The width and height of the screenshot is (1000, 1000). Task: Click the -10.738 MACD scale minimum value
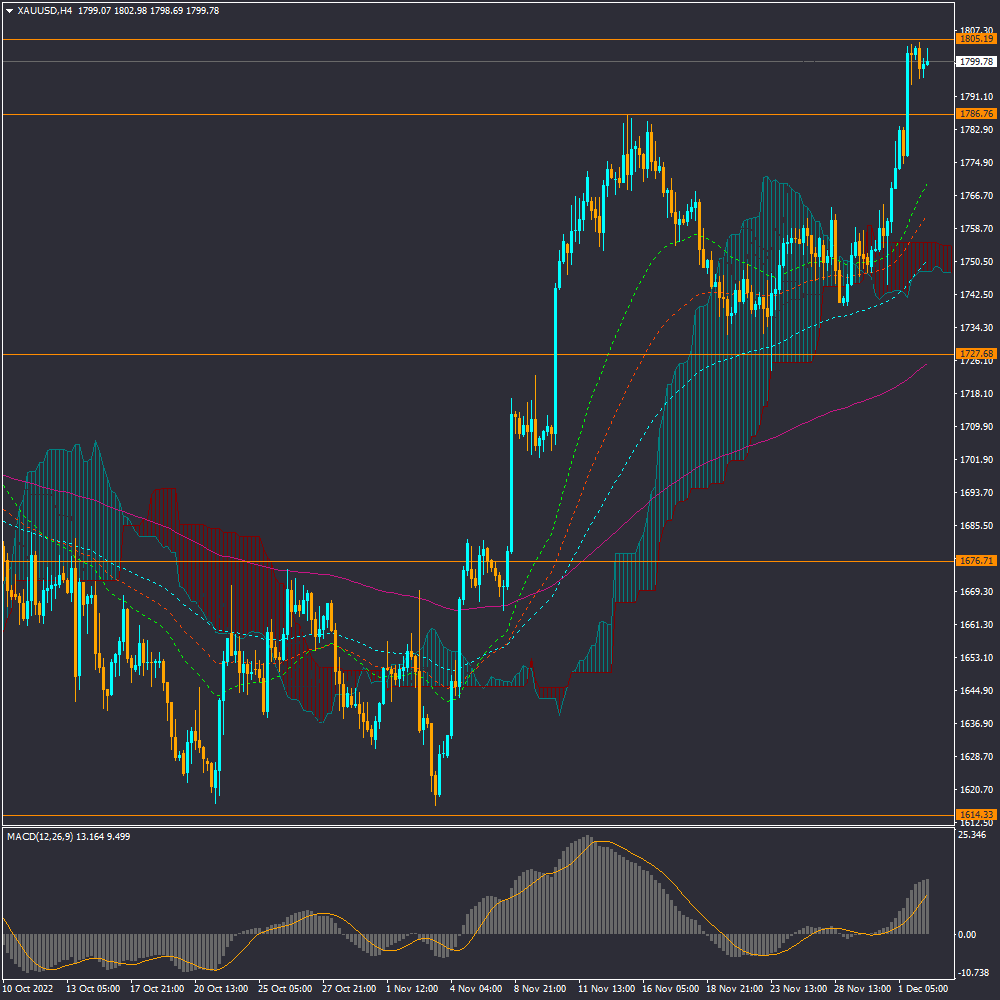972,972
